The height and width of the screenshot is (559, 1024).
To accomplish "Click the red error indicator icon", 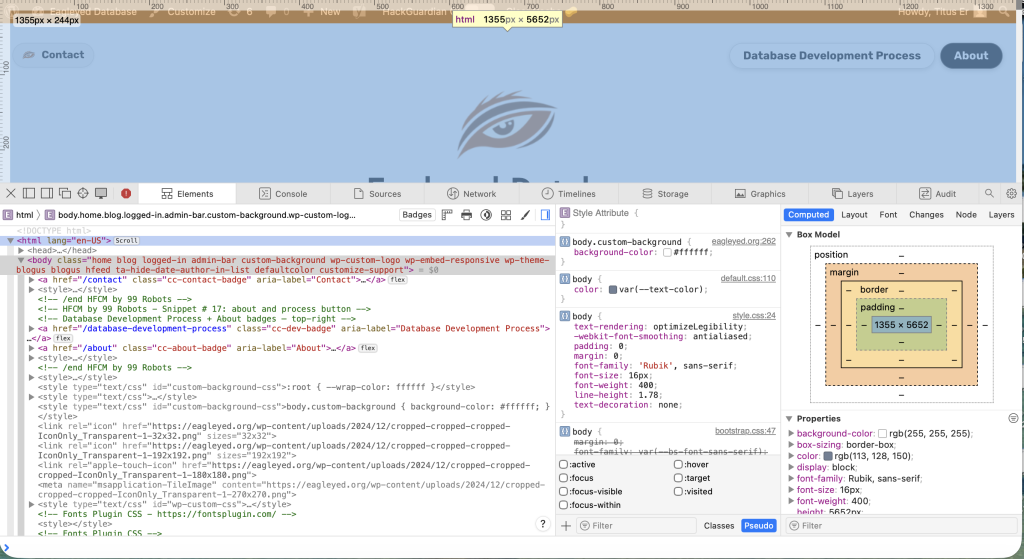I will pyautogui.click(x=126, y=193).
